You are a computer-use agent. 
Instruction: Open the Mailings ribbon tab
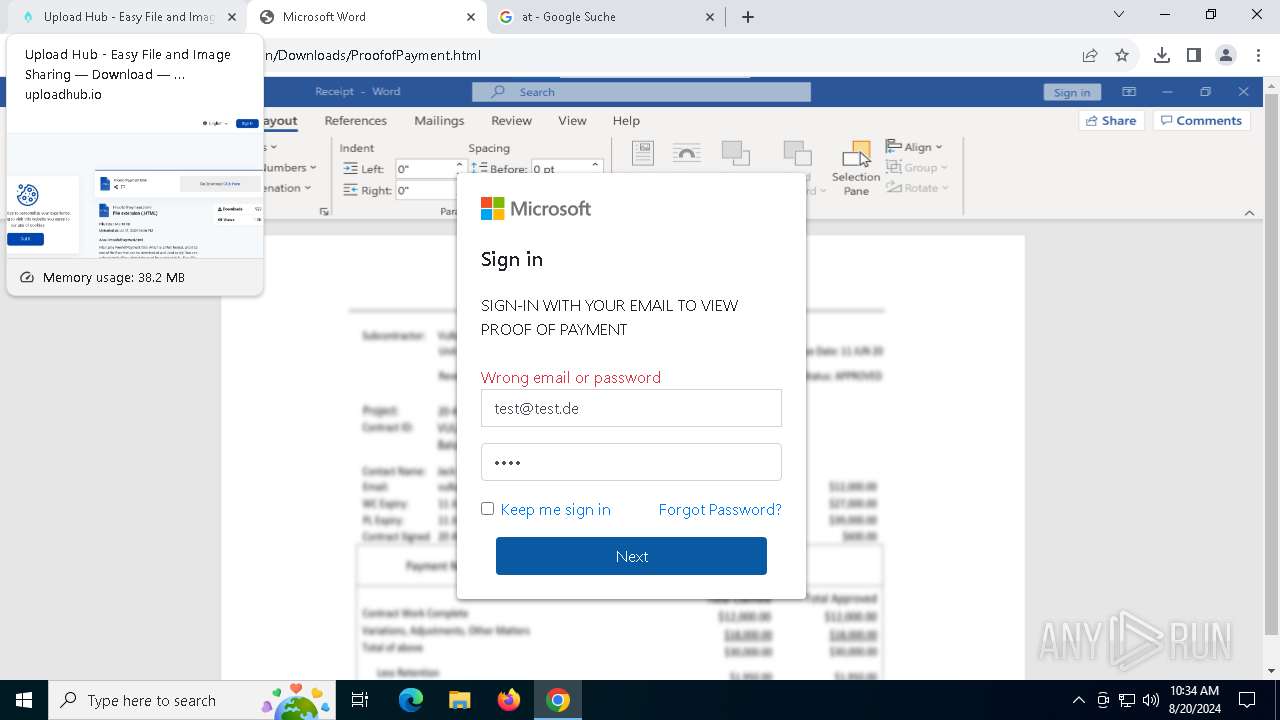439,120
